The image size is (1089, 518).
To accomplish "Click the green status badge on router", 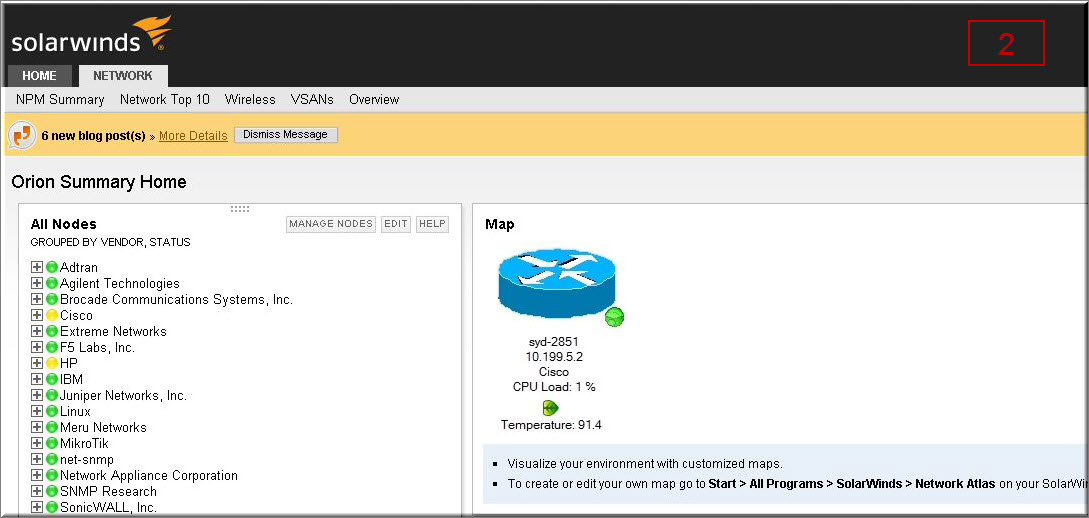I will click(614, 317).
